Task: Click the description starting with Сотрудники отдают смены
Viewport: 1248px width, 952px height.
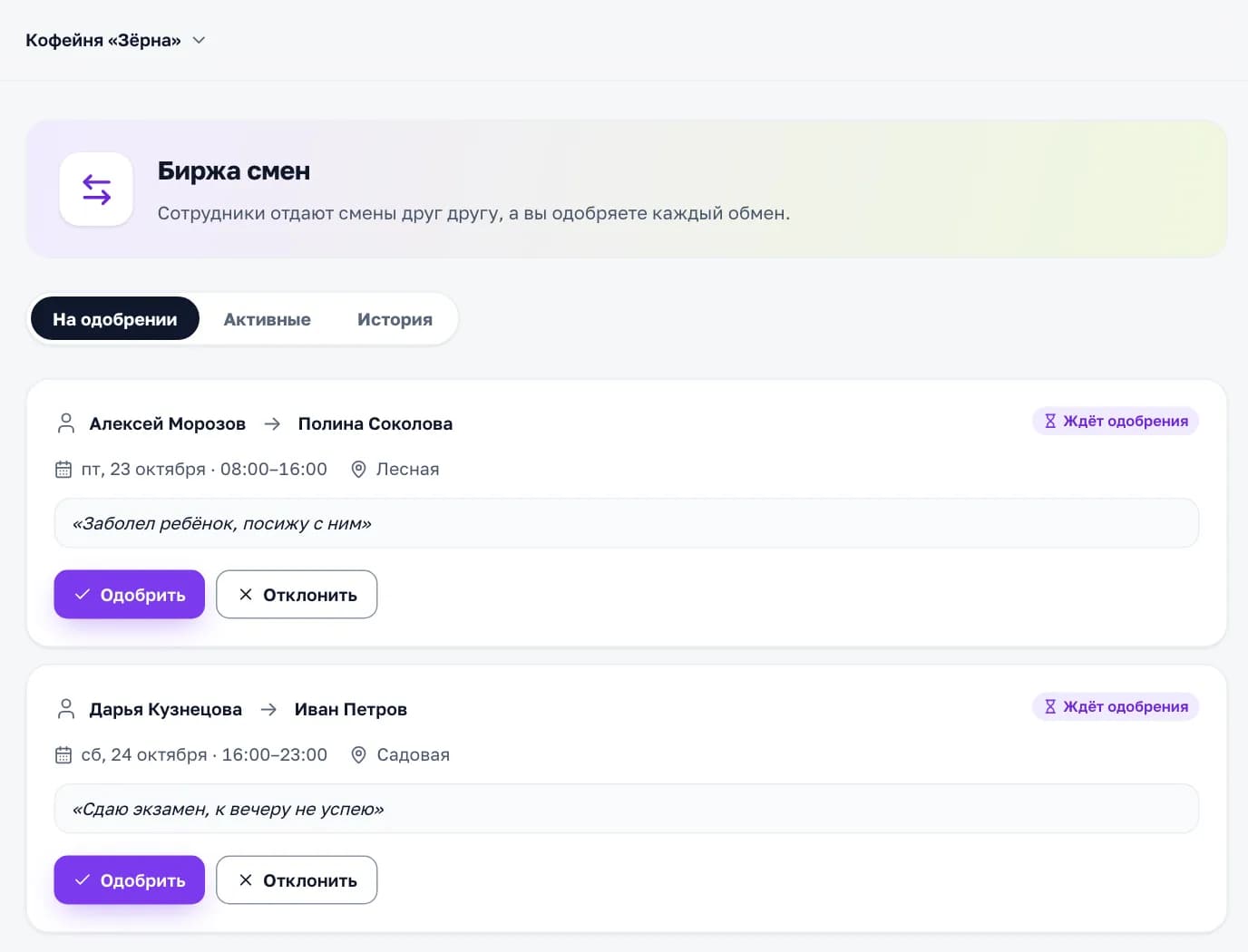Action: [x=473, y=213]
